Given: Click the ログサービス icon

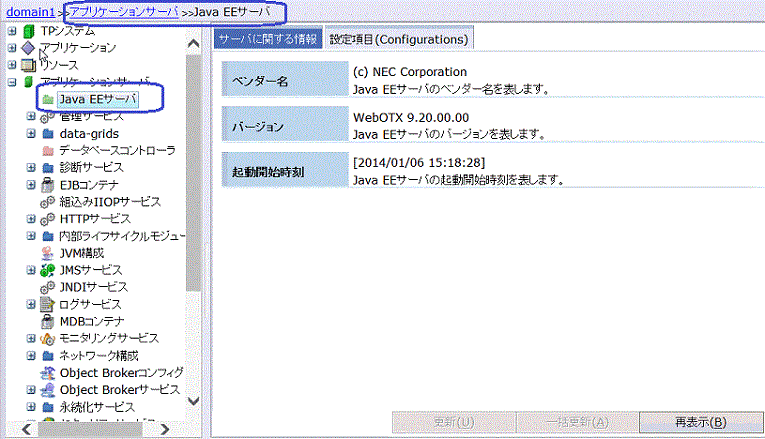Looking at the screenshot, I should click(48, 304).
